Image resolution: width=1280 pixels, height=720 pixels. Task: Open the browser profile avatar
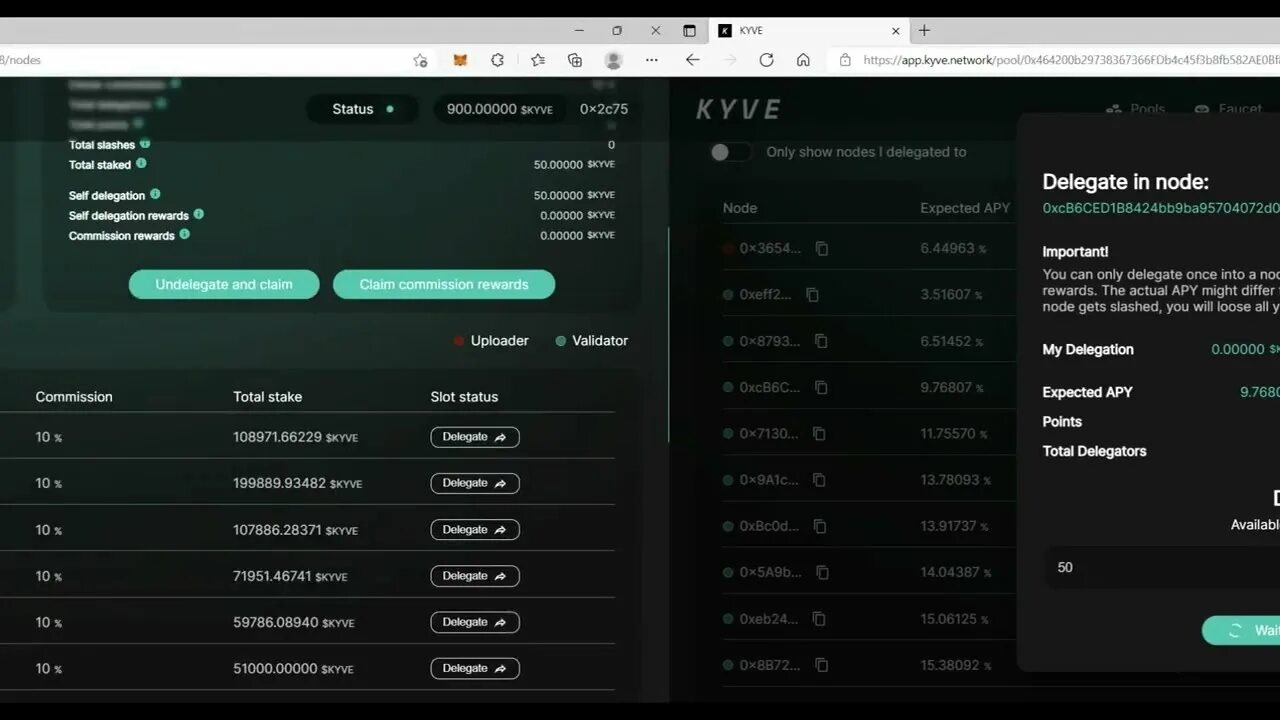[x=614, y=60]
